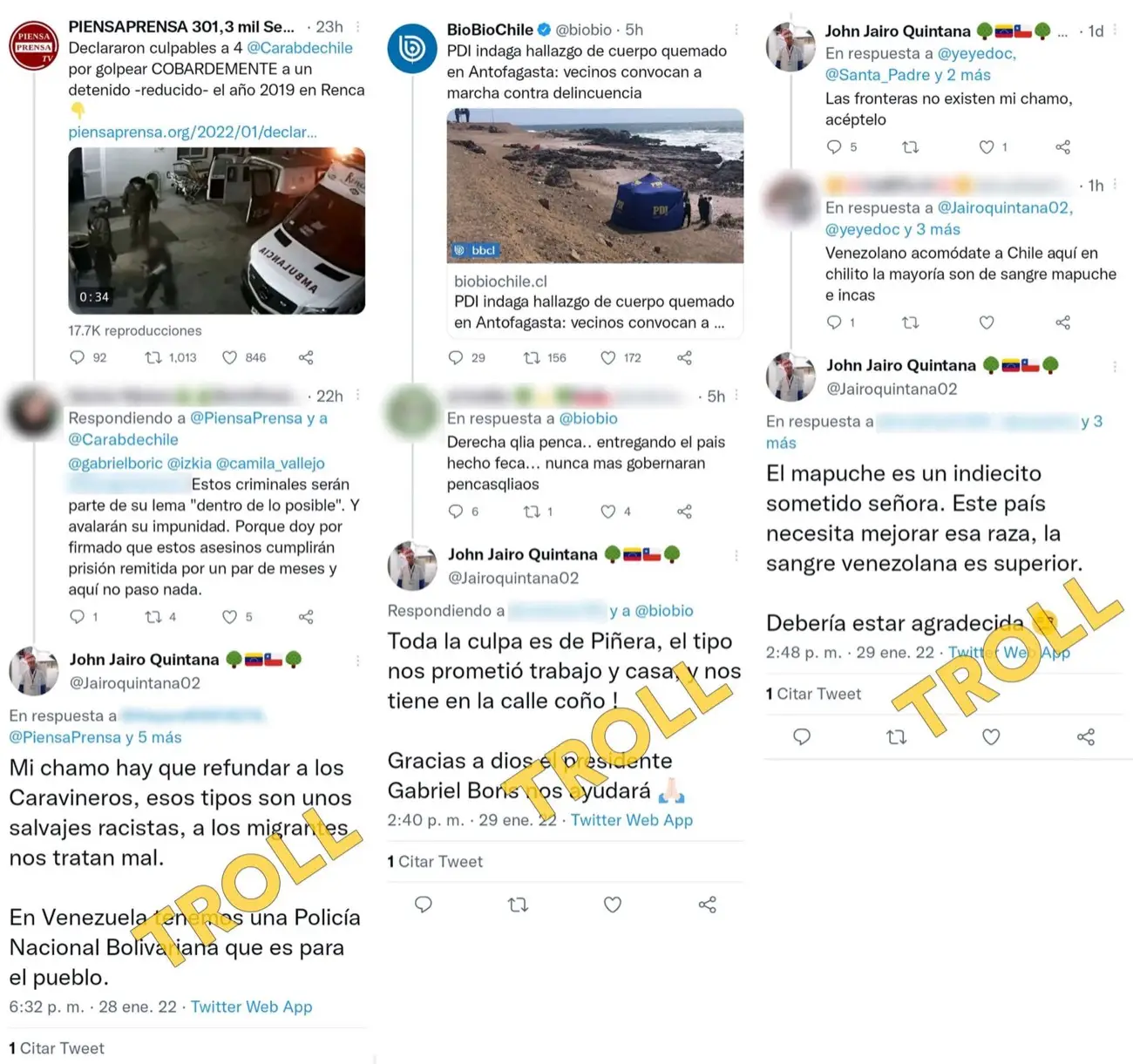This screenshot has width=1133, height=1064.
Task: Open options menu on John Jairo Quintana 1d reply
Action: point(1115,30)
